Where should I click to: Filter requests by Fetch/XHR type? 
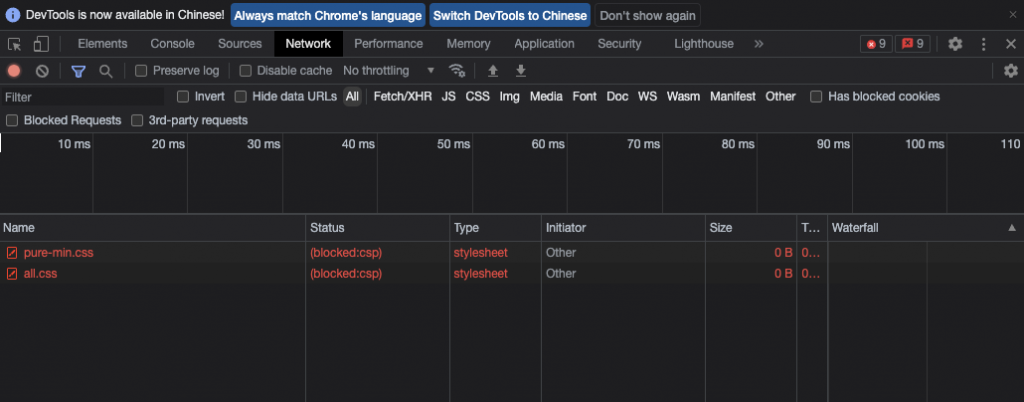click(x=403, y=96)
